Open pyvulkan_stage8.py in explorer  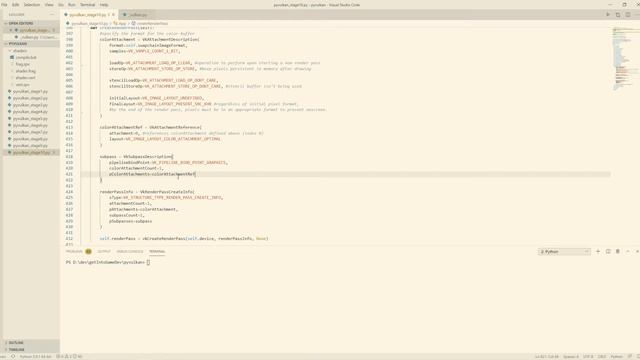coord(30,139)
